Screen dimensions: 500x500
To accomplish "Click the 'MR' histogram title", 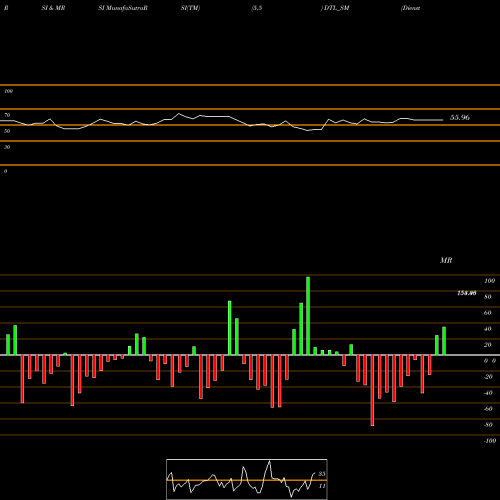I will coord(446,260).
